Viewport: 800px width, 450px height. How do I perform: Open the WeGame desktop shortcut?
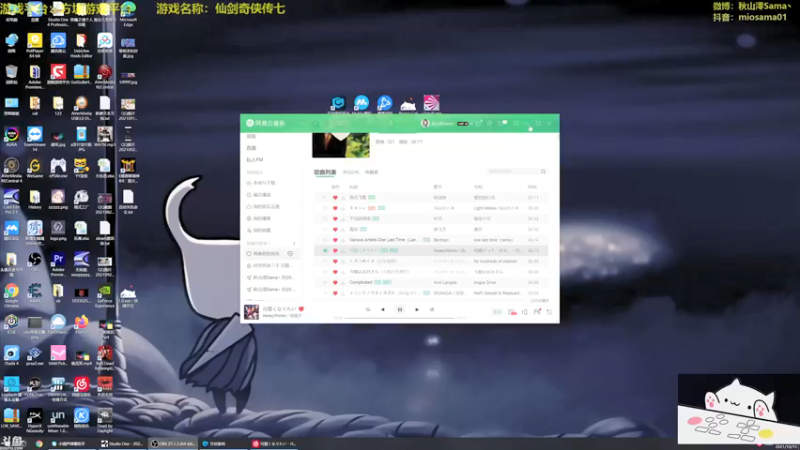click(x=35, y=168)
